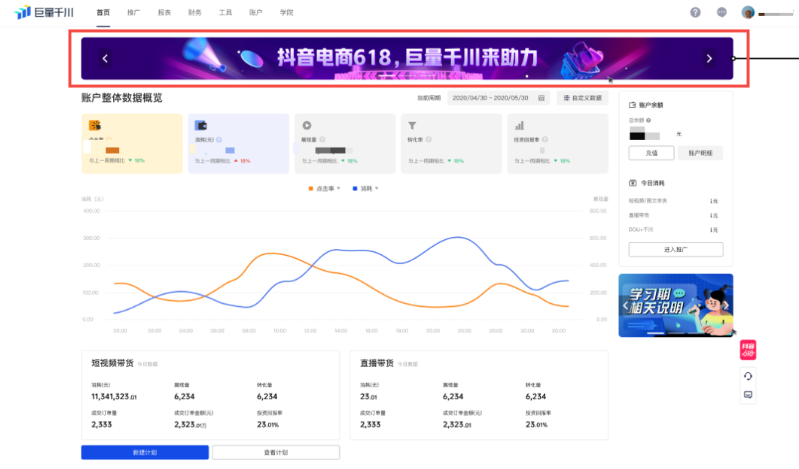799x469 pixels.
Task: Click the user avatar in header
Action: [x=748, y=13]
